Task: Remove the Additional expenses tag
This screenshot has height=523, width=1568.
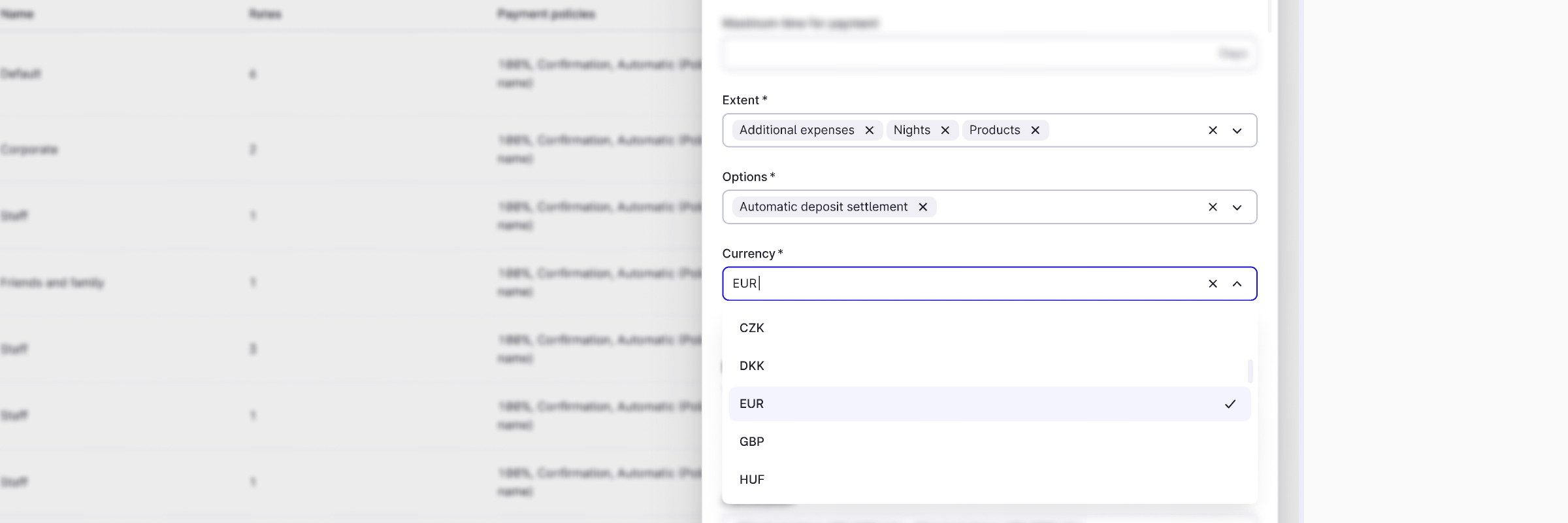Action: coord(869,130)
